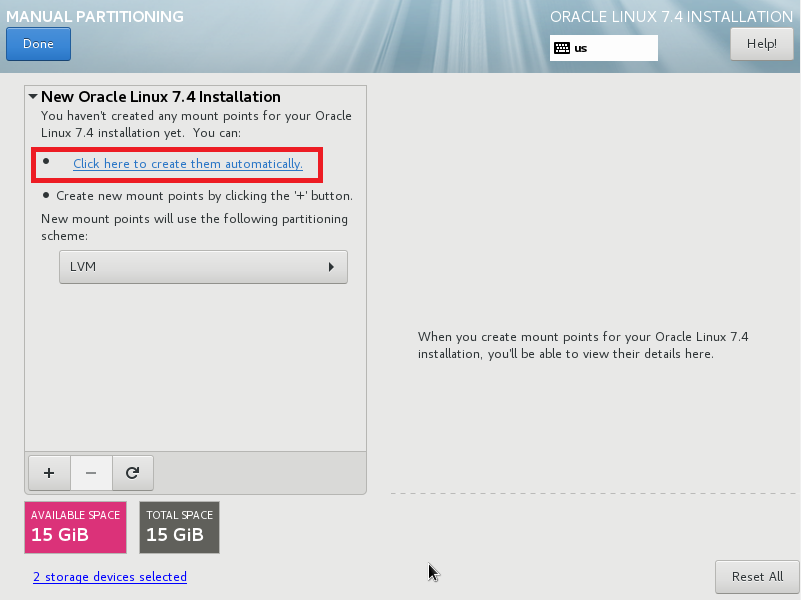Image resolution: width=802 pixels, height=603 pixels.
Task: Click the keyboard icon beside the us layout
Action: coord(562,48)
